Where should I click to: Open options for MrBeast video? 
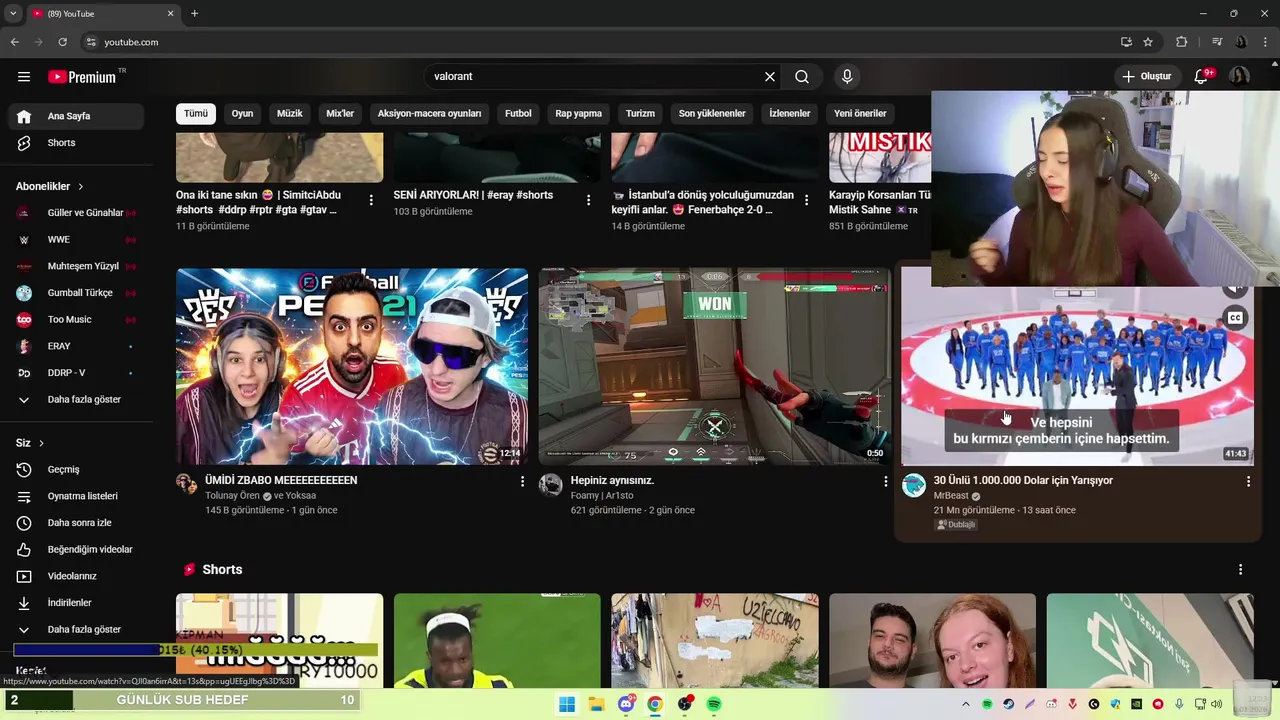(x=1248, y=481)
